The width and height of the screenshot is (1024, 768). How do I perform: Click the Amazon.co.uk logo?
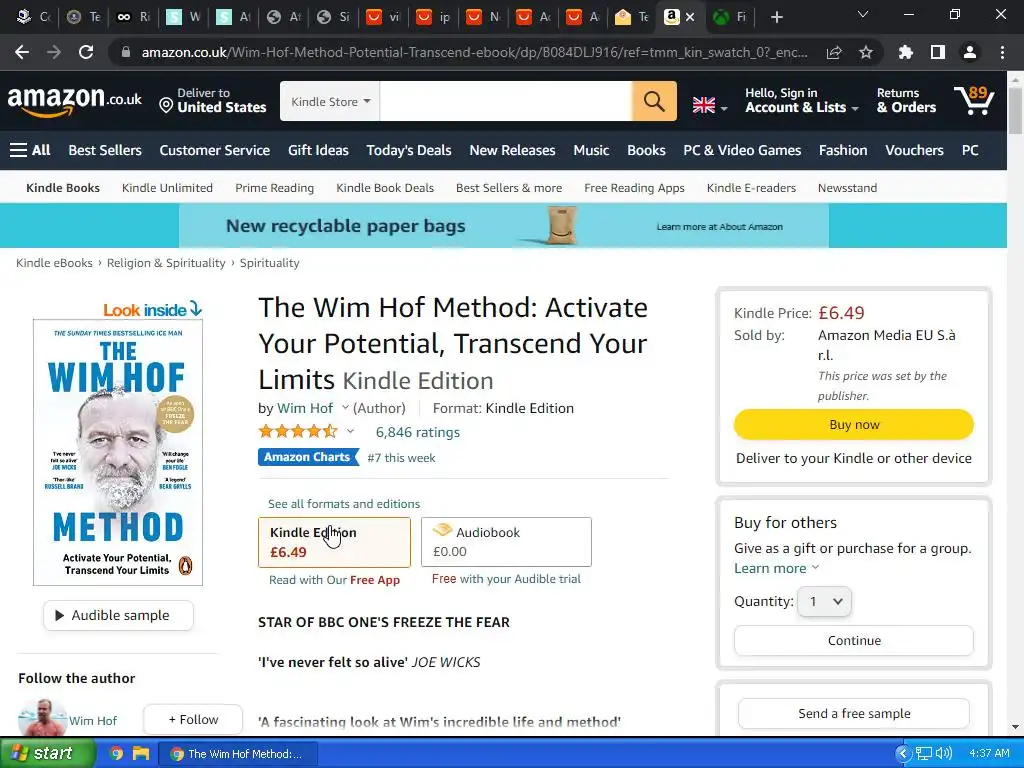(x=74, y=101)
